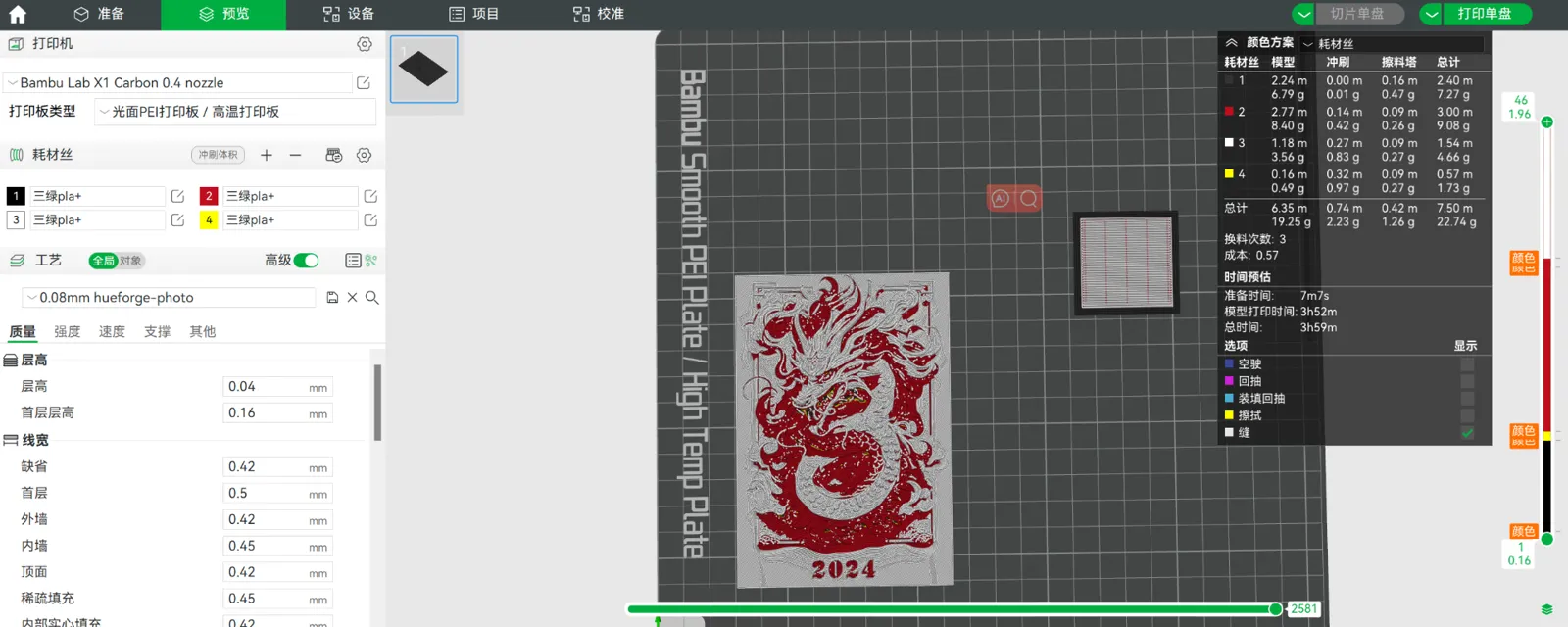The height and width of the screenshot is (627, 1568).
Task: Edit filament 1 preset
Action: coord(177,196)
